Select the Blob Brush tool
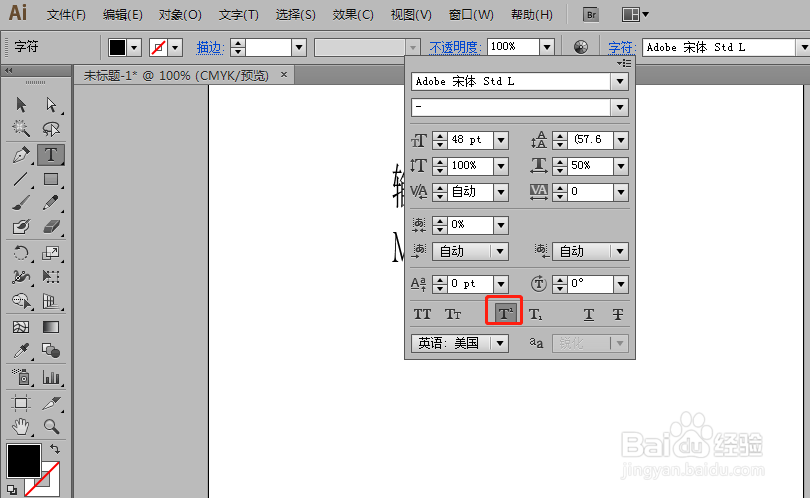 pos(21,226)
